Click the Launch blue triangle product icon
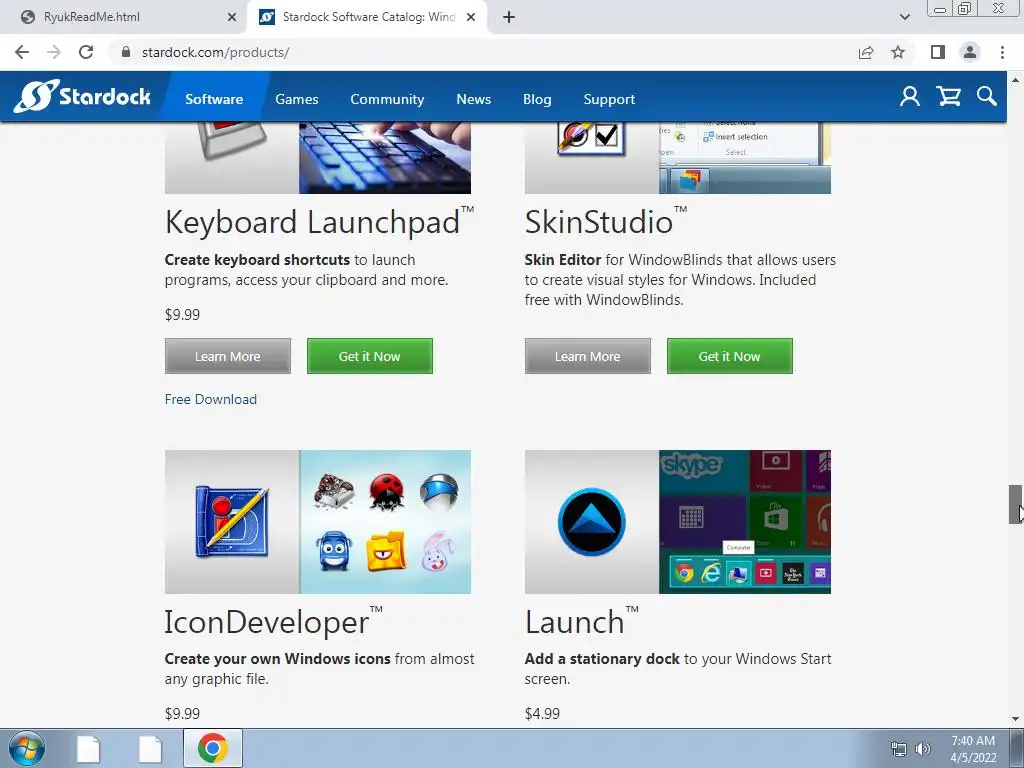Image resolution: width=1024 pixels, height=768 pixels. click(x=592, y=521)
